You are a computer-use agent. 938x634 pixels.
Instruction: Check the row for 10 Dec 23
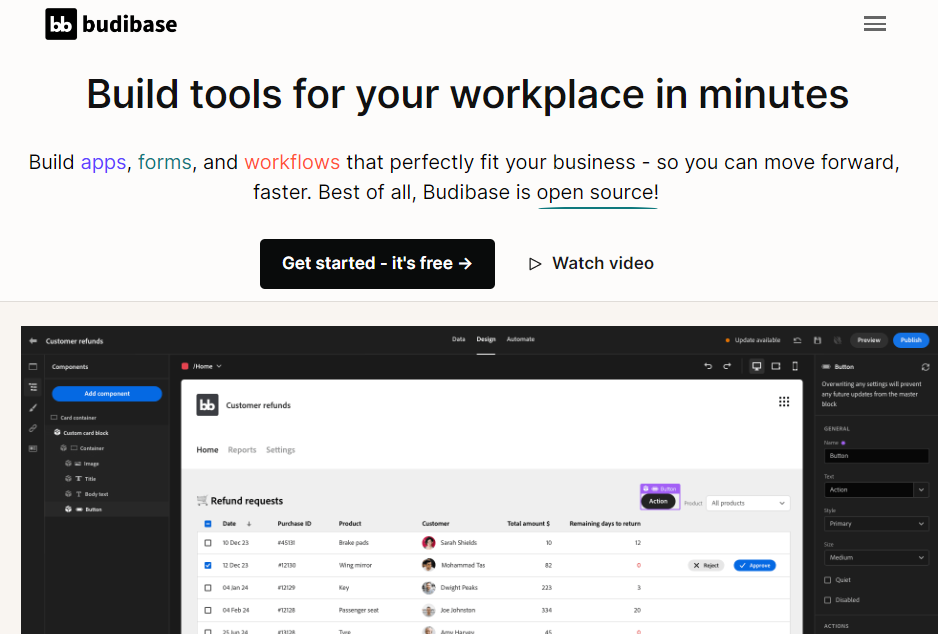(208, 542)
